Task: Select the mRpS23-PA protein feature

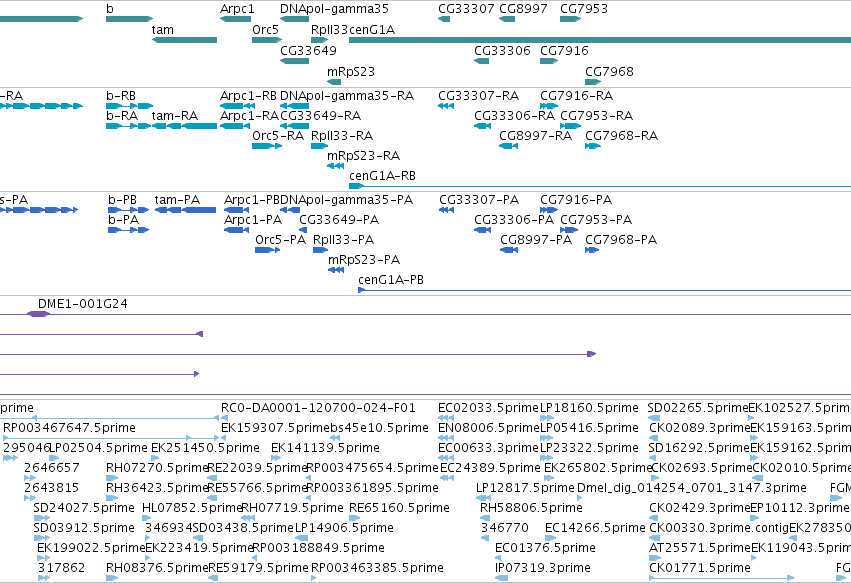Action: 336,270
